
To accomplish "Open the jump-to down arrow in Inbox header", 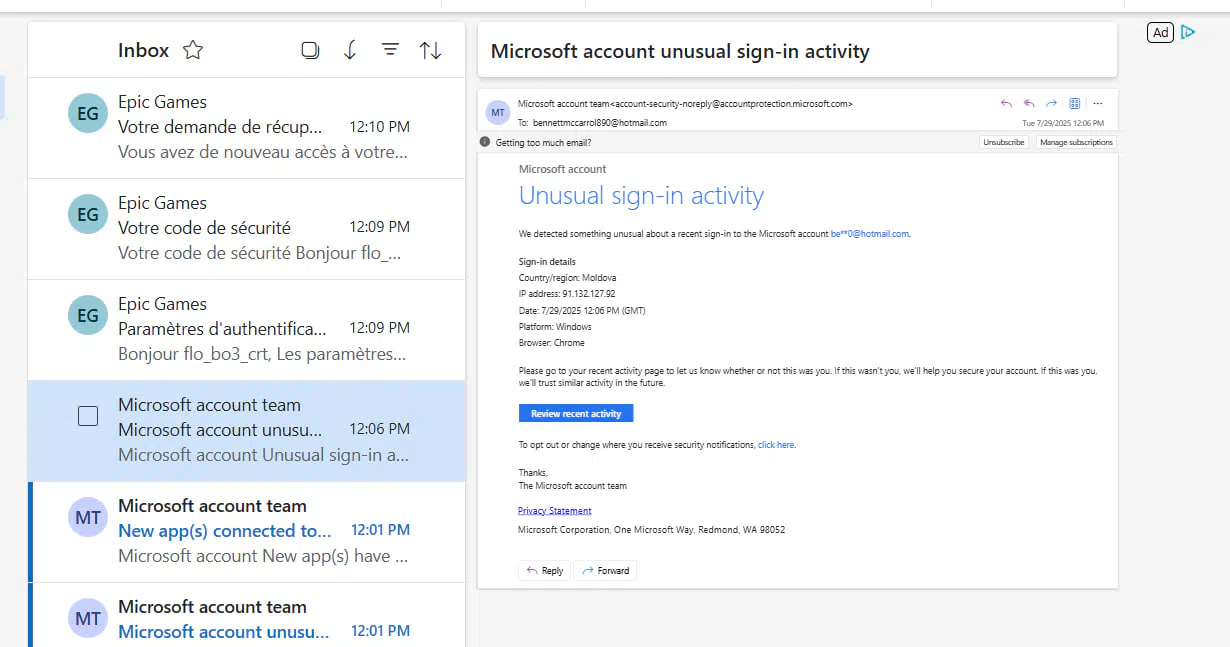I will [x=350, y=50].
